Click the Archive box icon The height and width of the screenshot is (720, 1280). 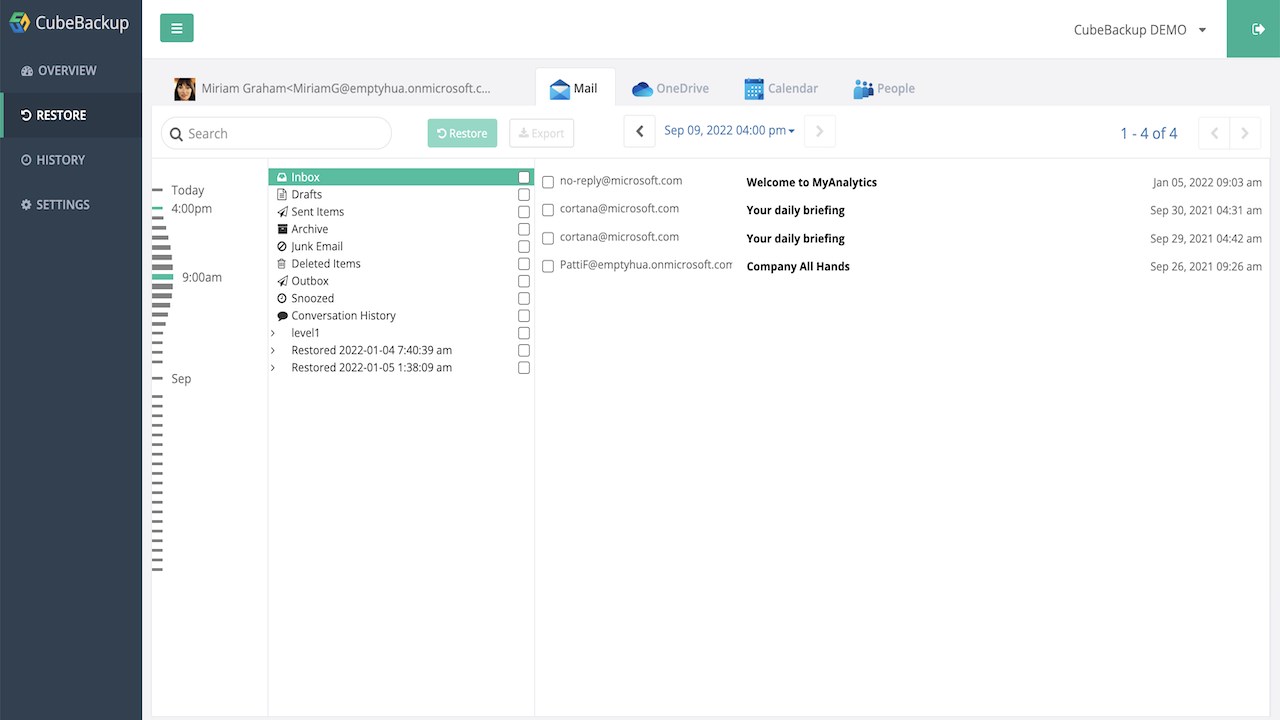(282, 229)
